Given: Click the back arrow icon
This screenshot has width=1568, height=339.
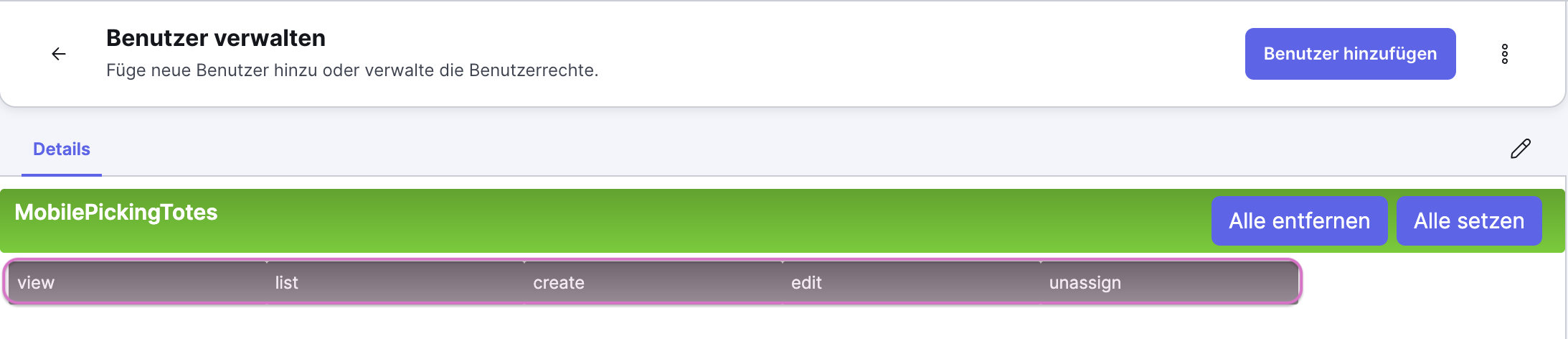Looking at the screenshot, I should [x=59, y=54].
